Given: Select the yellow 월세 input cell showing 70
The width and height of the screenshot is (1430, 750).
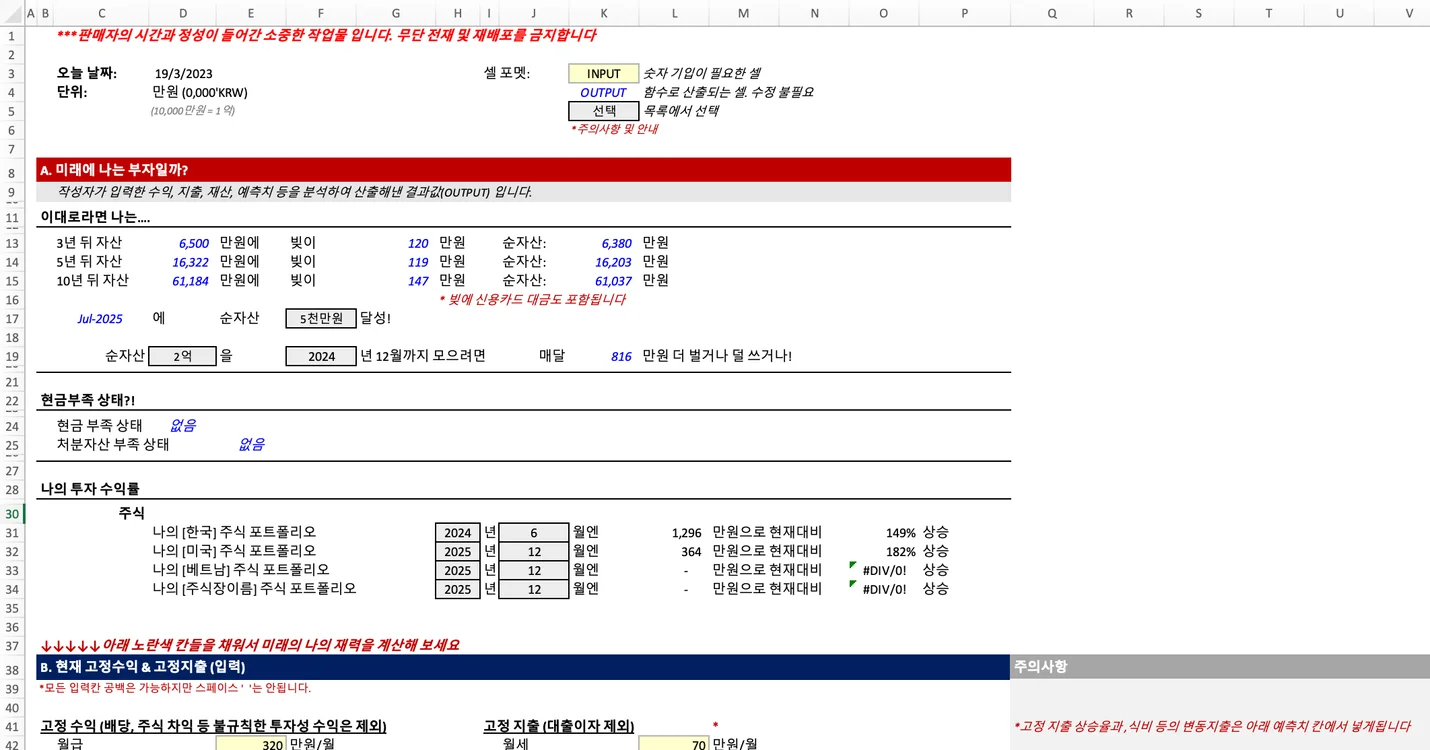Looking at the screenshot, I should tap(674, 744).
